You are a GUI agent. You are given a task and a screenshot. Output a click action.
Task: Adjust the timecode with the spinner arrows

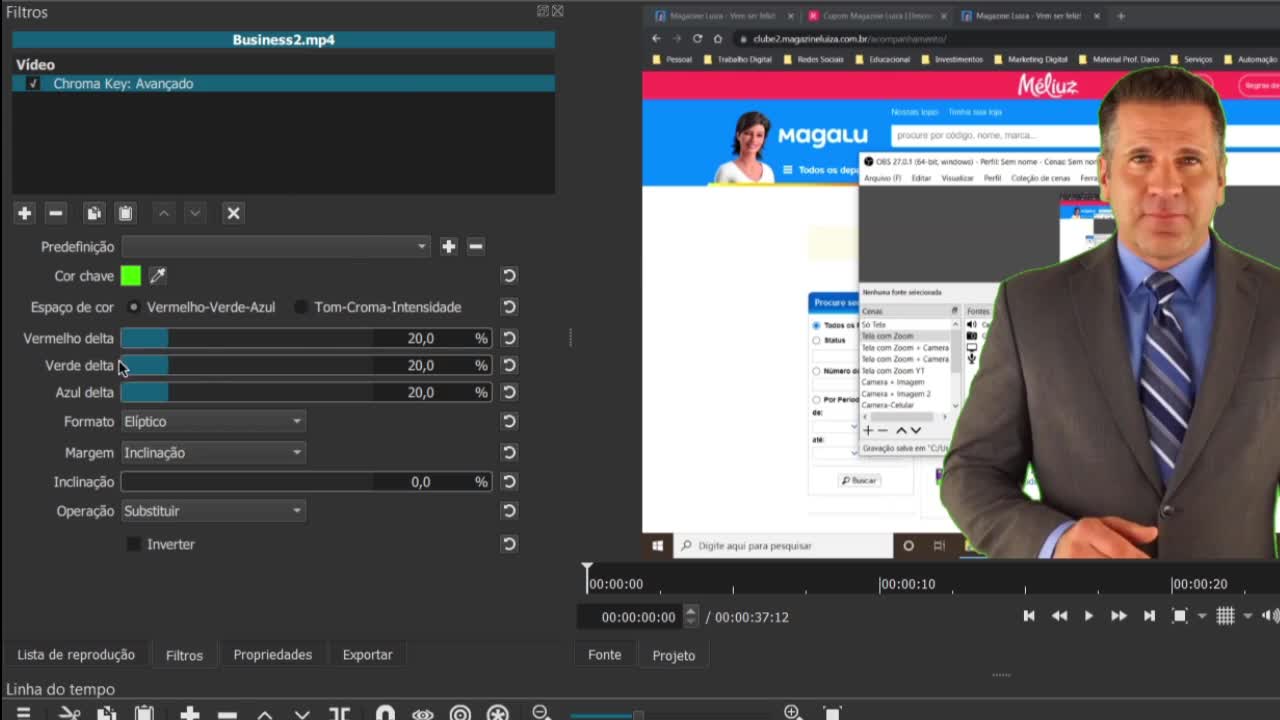690,617
